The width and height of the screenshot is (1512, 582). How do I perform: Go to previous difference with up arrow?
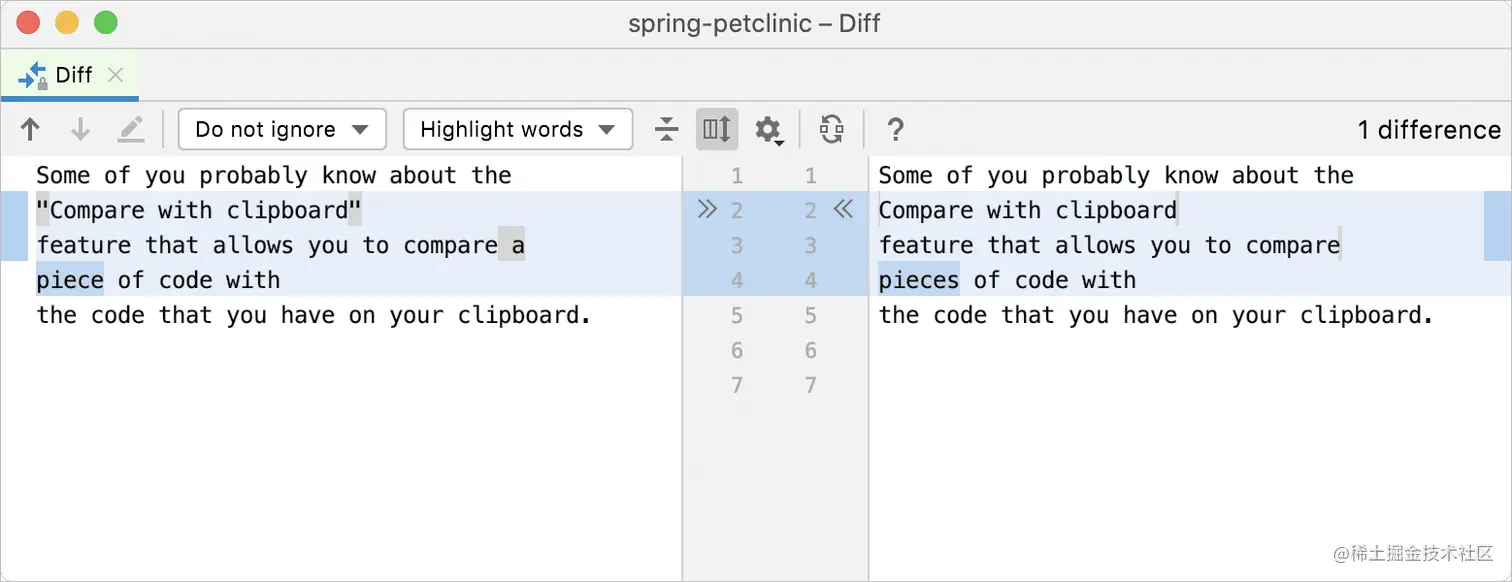(x=31, y=129)
